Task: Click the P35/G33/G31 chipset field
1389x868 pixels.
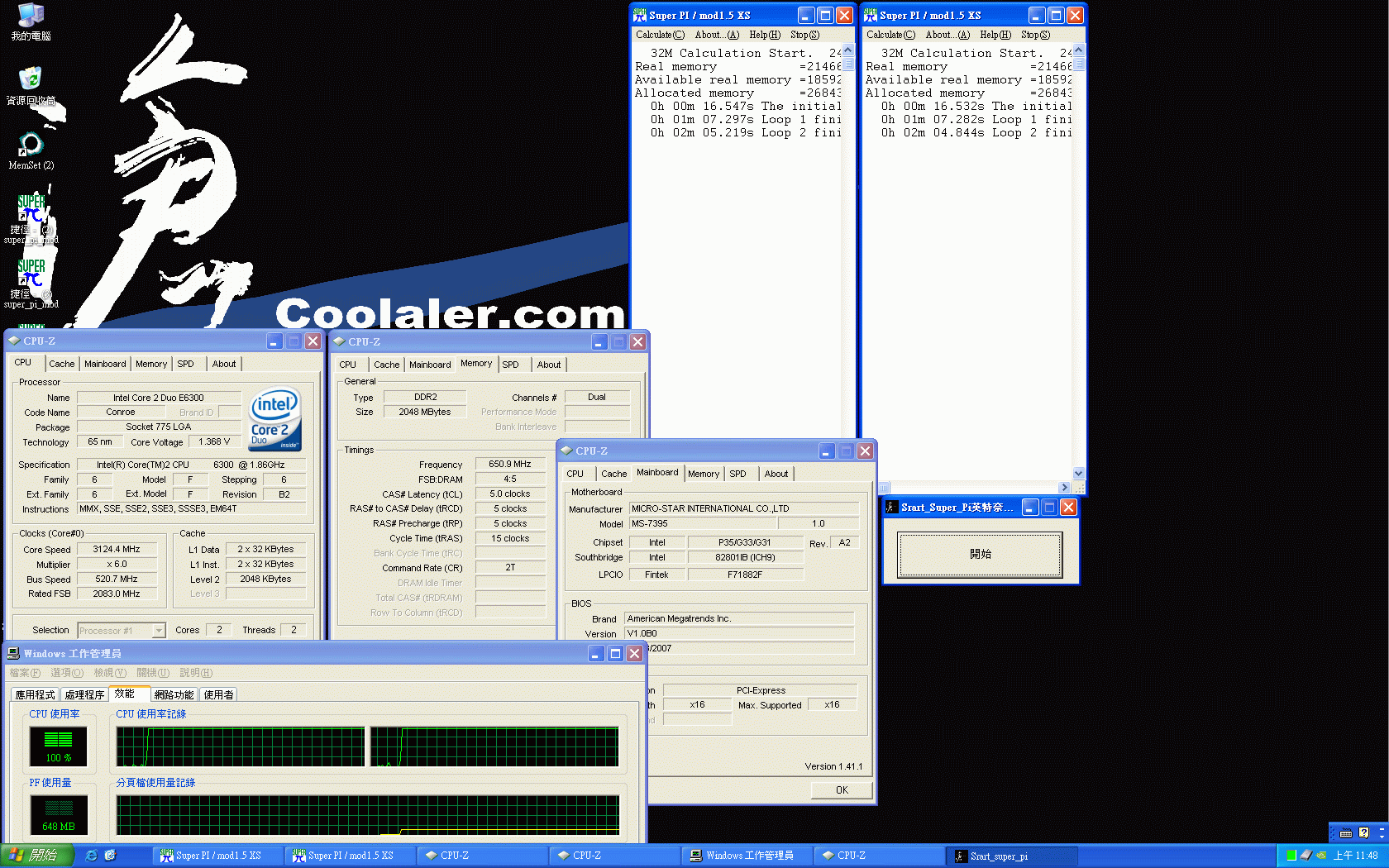Action: pos(744,543)
